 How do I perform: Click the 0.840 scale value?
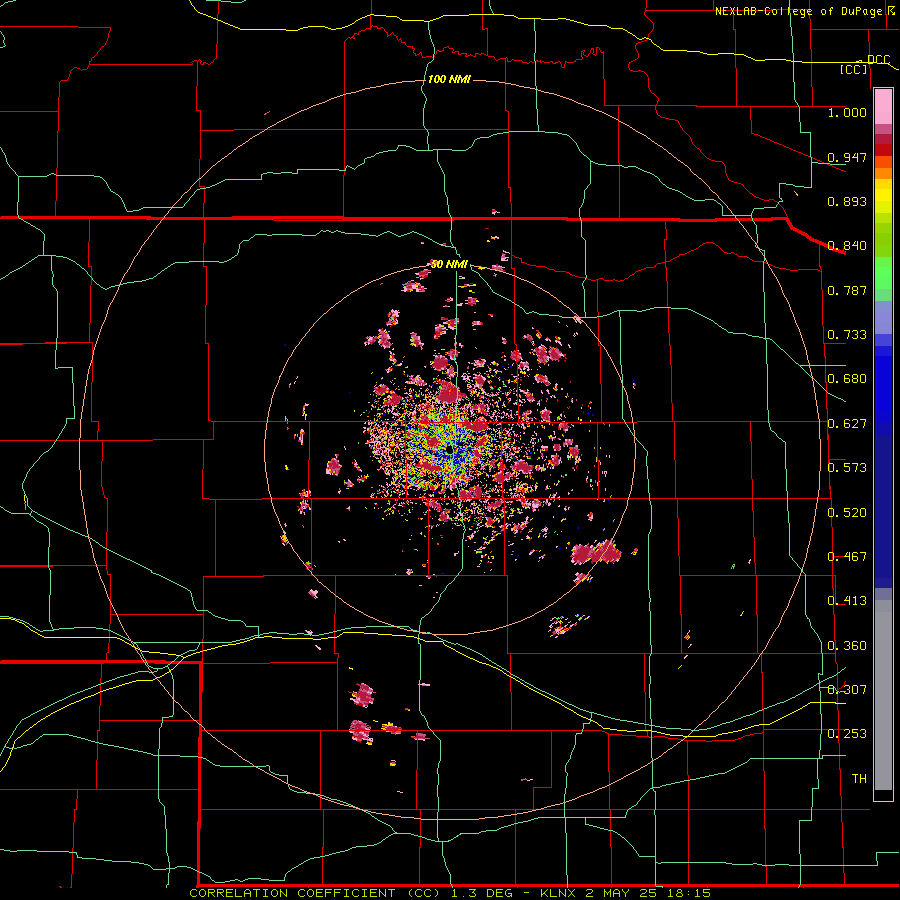pyautogui.click(x=847, y=246)
